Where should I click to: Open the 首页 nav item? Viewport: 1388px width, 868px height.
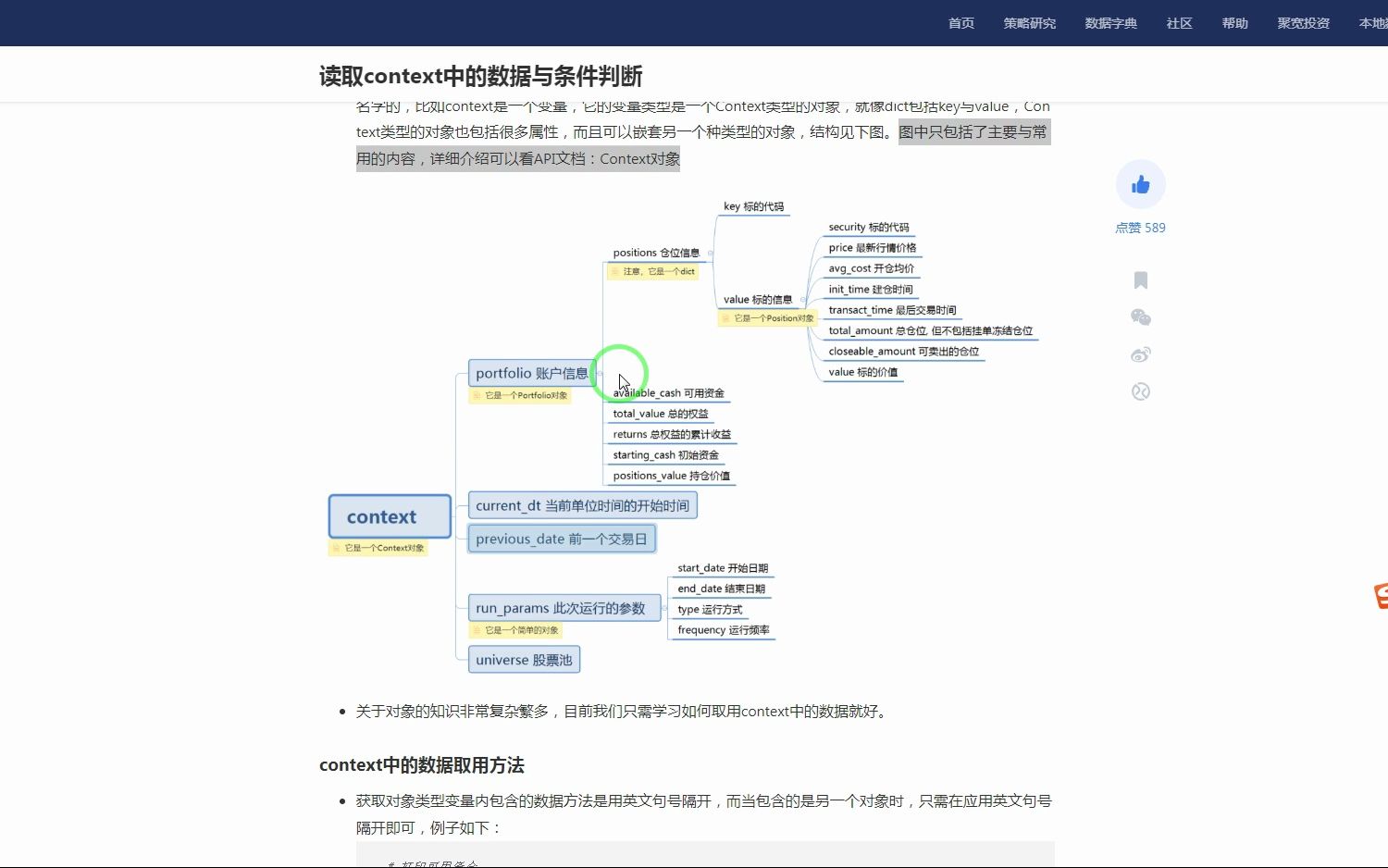(x=961, y=23)
